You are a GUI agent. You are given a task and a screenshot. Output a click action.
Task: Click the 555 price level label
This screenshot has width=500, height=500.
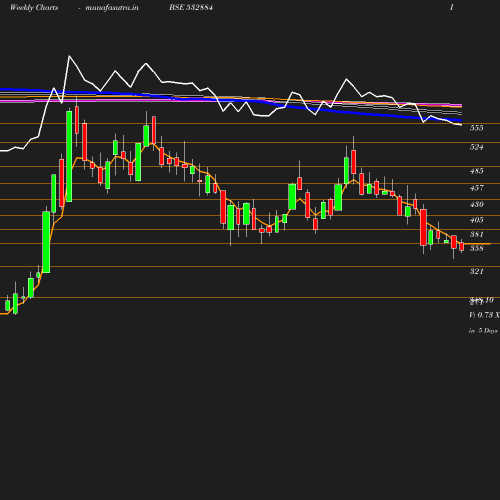[x=476, y=128]
